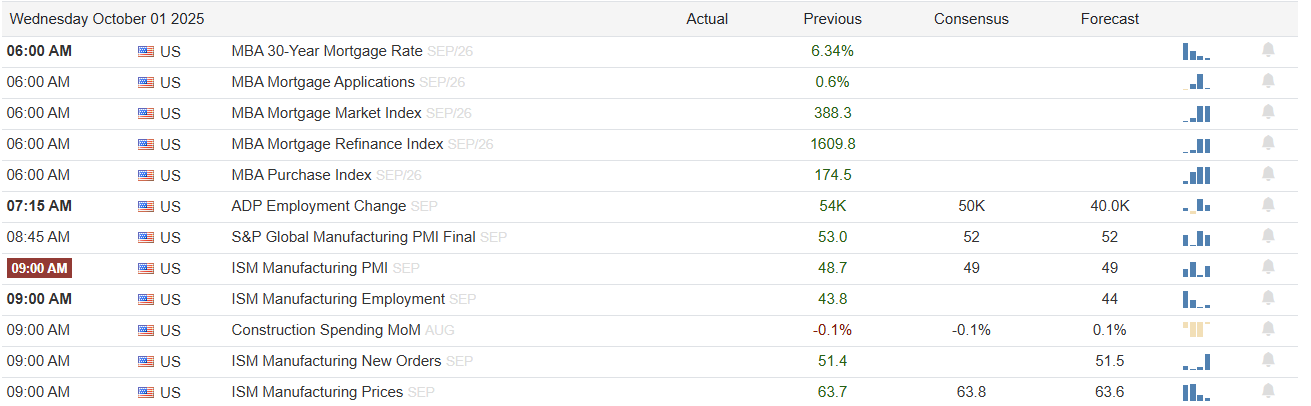Open ADP Employment Change event link
The image size is (1311, 406).
tap(318, 206)
